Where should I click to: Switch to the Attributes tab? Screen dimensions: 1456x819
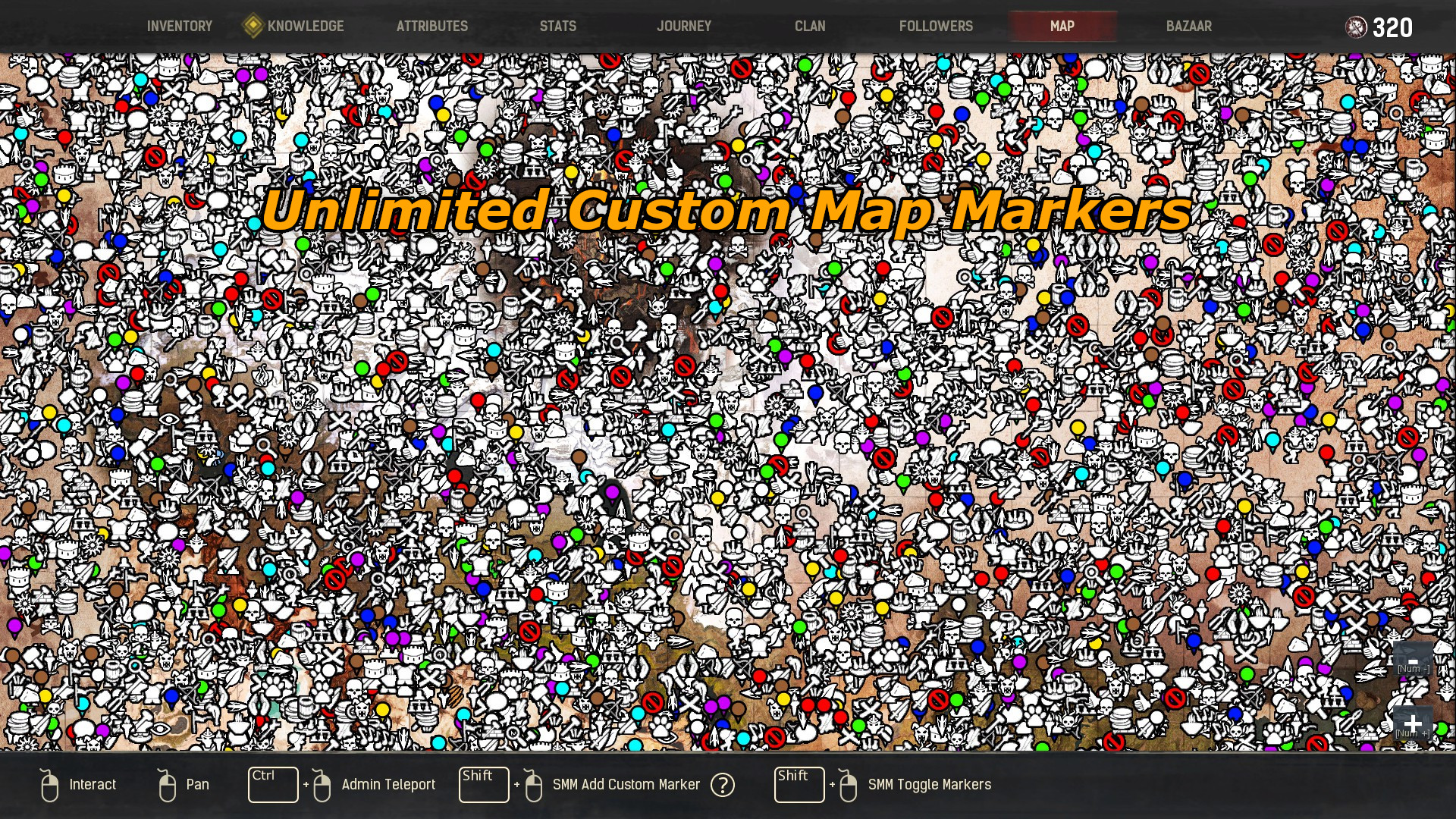(x=432, y=27)
